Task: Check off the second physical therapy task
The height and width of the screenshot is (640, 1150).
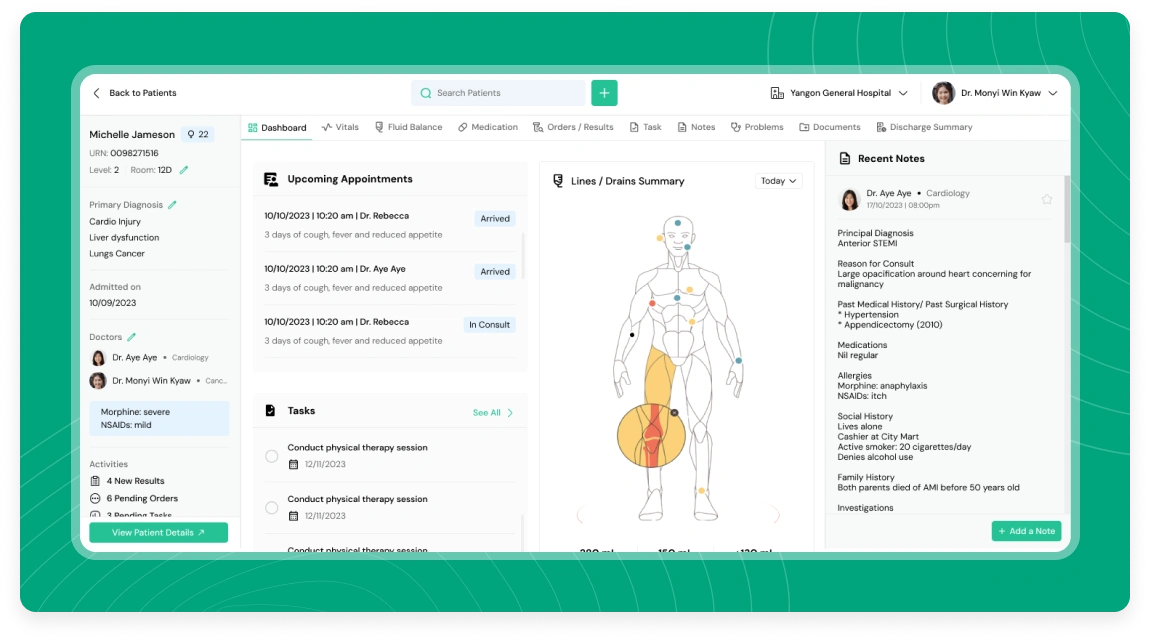Action: coord(271,507)
